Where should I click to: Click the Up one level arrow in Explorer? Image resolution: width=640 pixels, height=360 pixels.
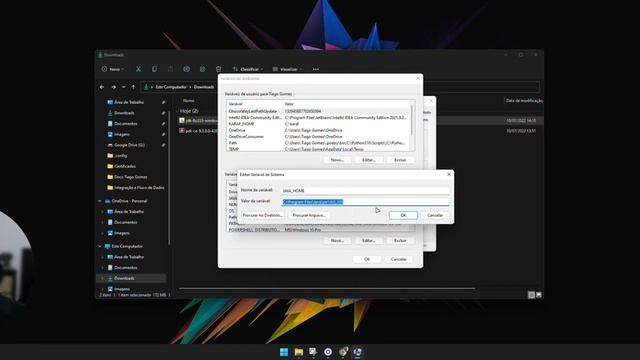[x=133, y=87]
